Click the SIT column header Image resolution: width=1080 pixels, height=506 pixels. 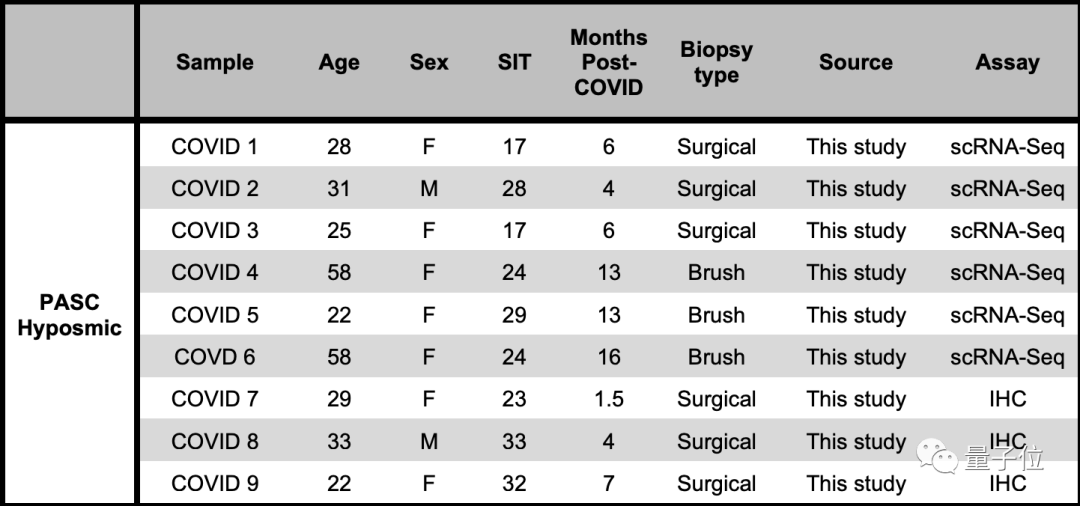click(514, 62)
